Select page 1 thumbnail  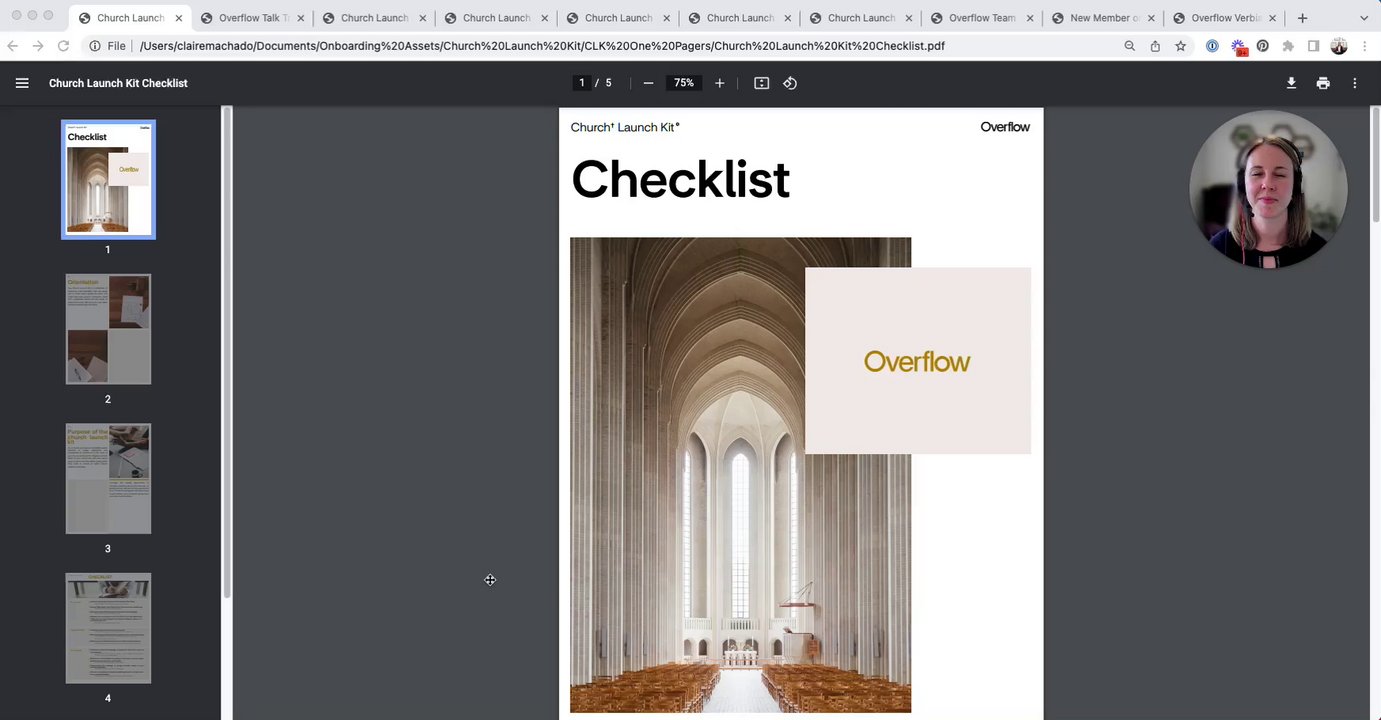[x=108, y=179]
